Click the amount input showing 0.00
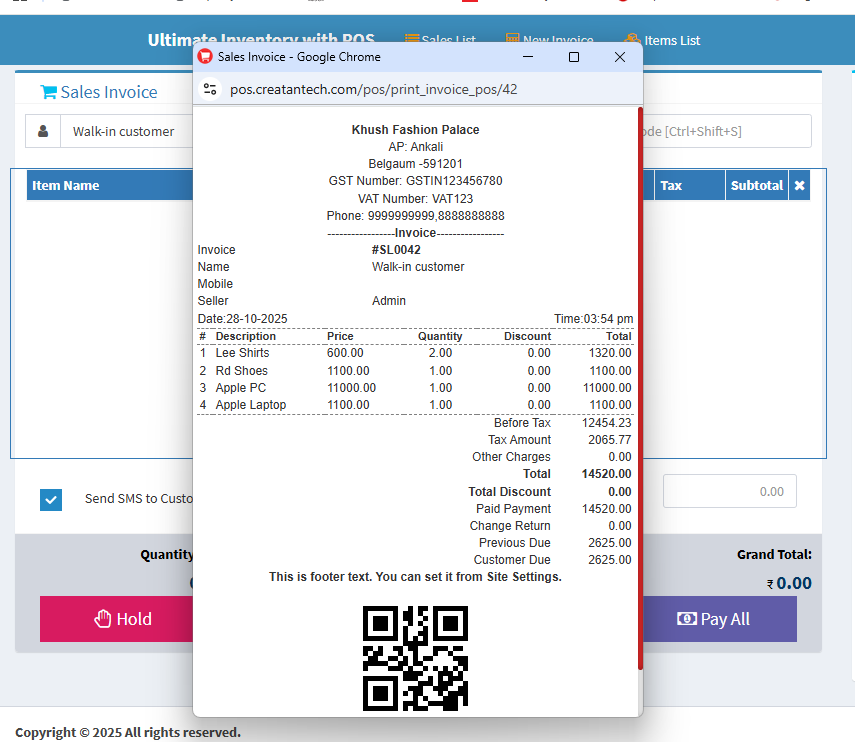The width and height of the screenshot is (855, 742). tap(729, 491)
